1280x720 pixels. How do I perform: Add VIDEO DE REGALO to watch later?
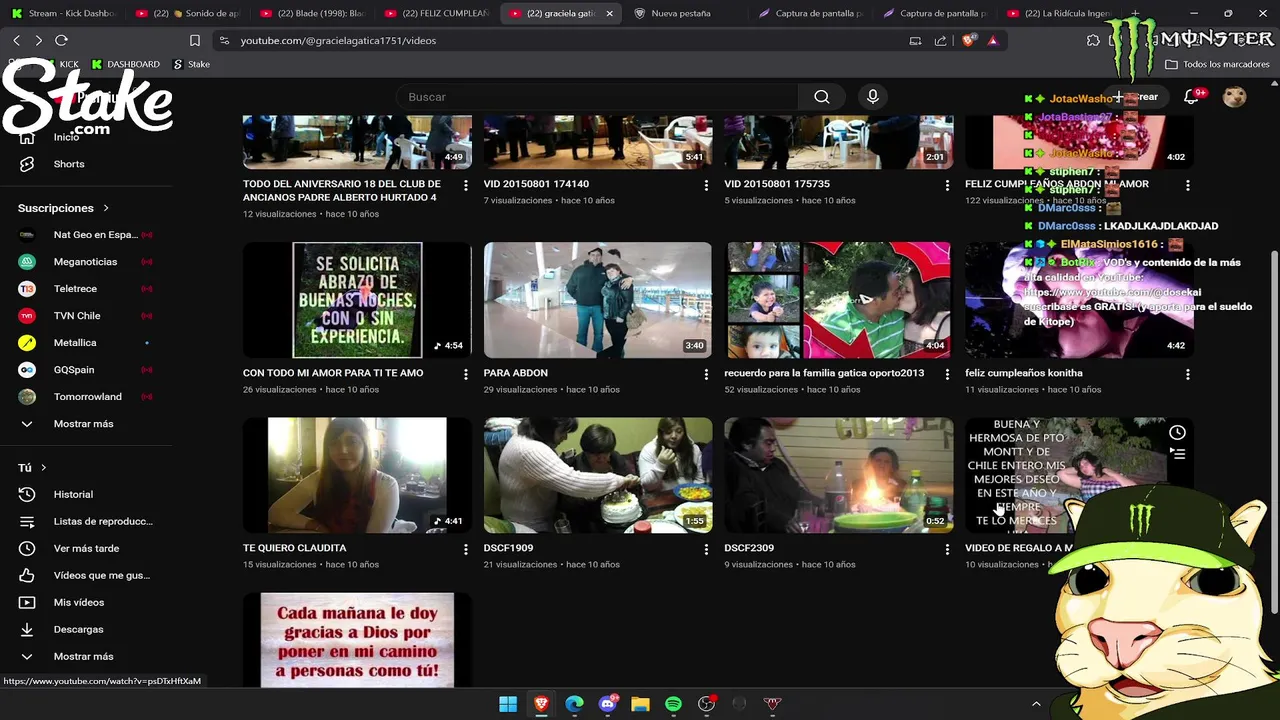point(1177,433)
